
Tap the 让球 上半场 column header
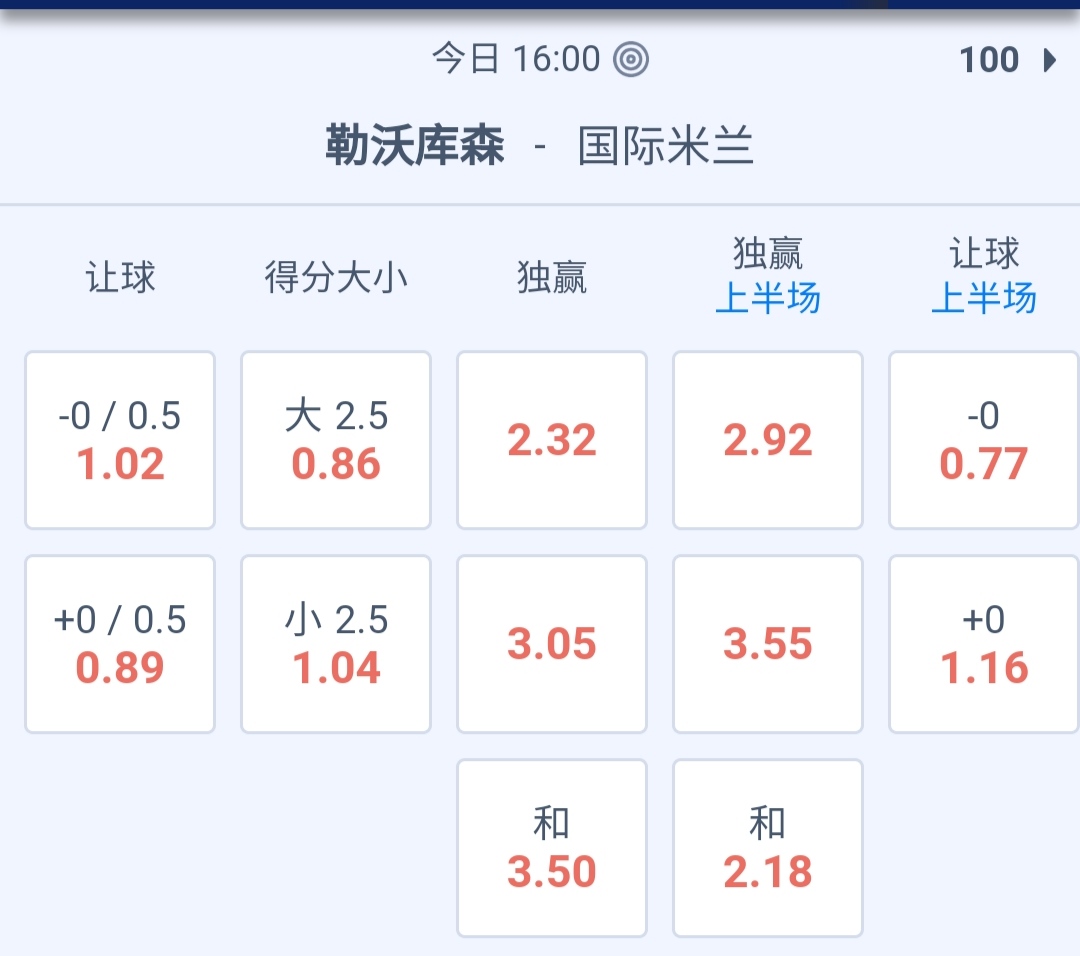[x=984, y=276]
